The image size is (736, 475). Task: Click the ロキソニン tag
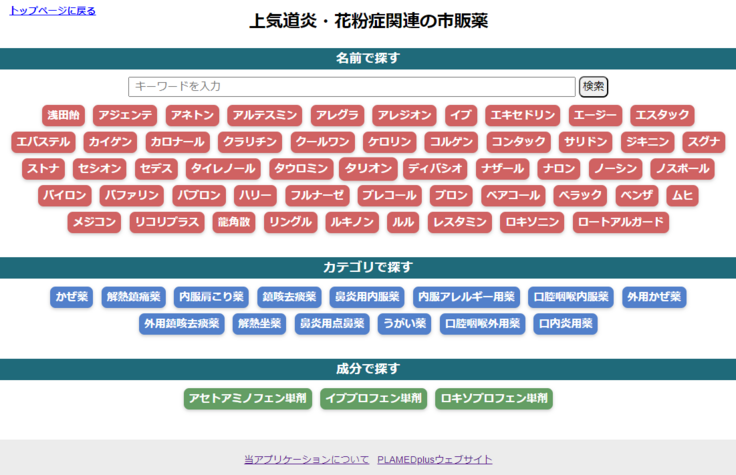point(532,222)
